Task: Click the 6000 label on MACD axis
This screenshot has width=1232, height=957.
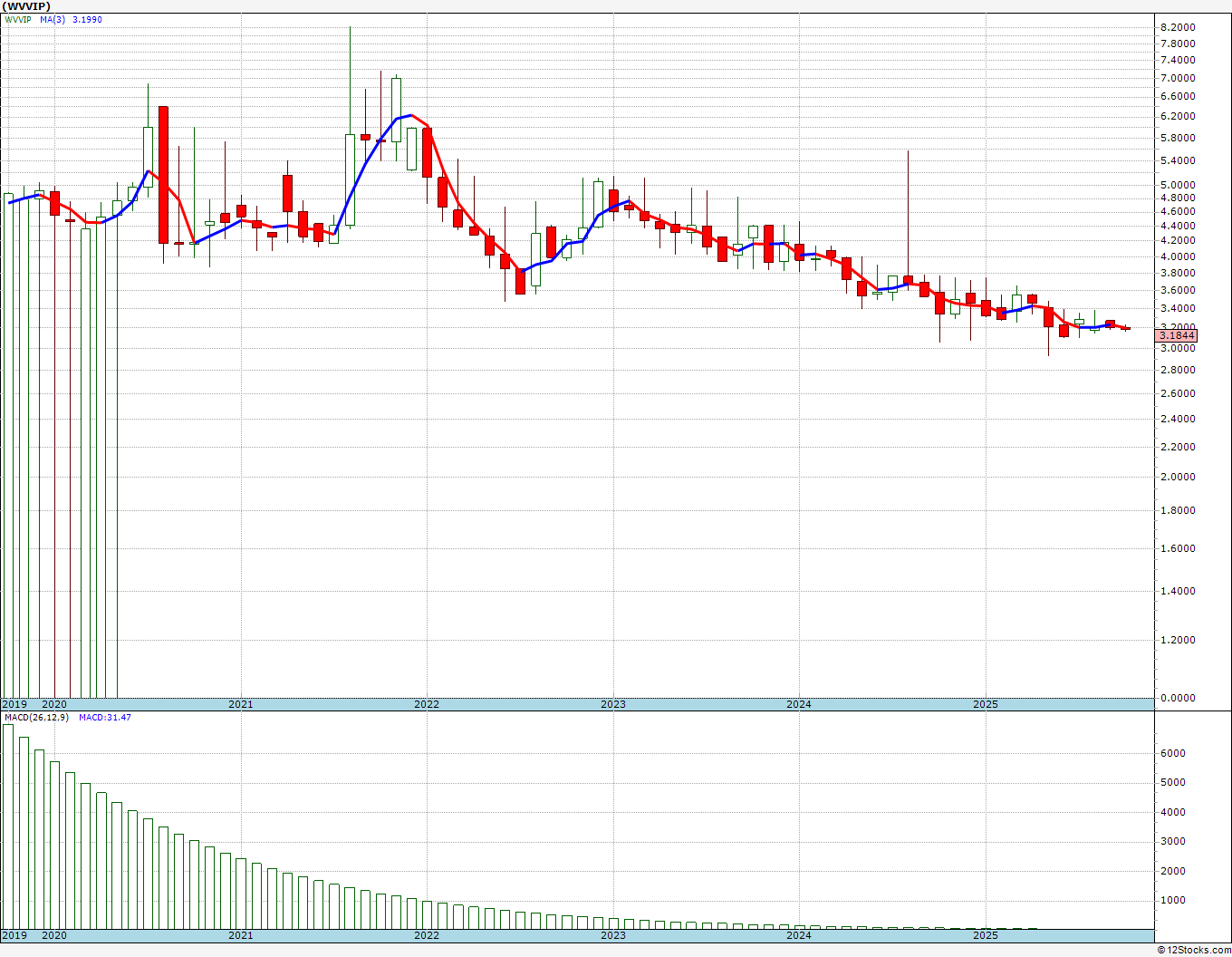Action: coord(1172,753)
